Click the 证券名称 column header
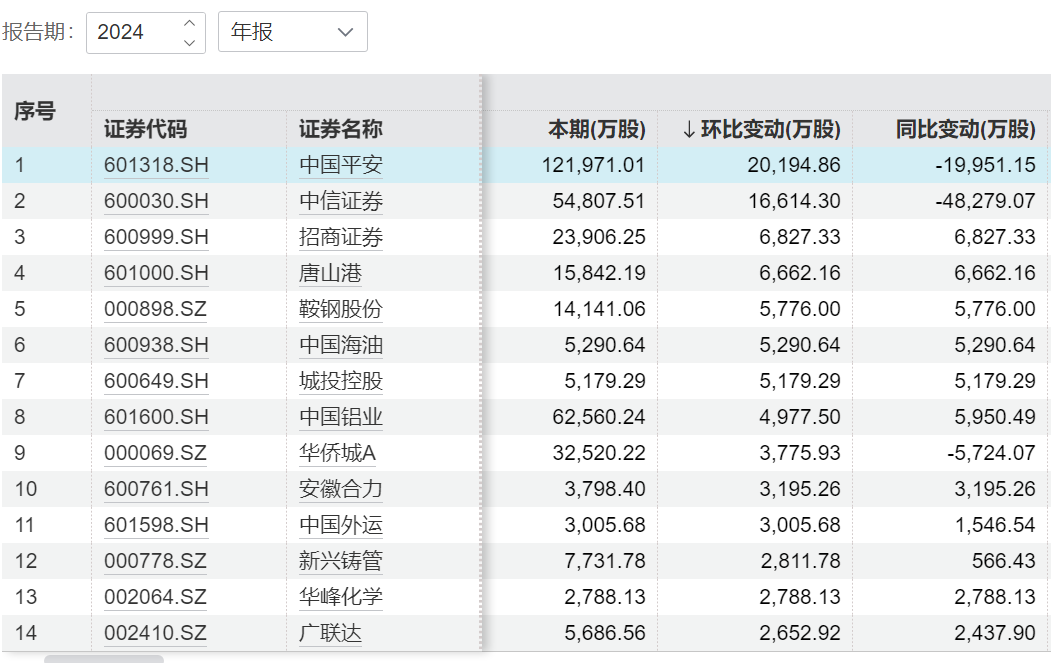Image resolution: width=1051 pixels, height=663 pixels. 340,129
